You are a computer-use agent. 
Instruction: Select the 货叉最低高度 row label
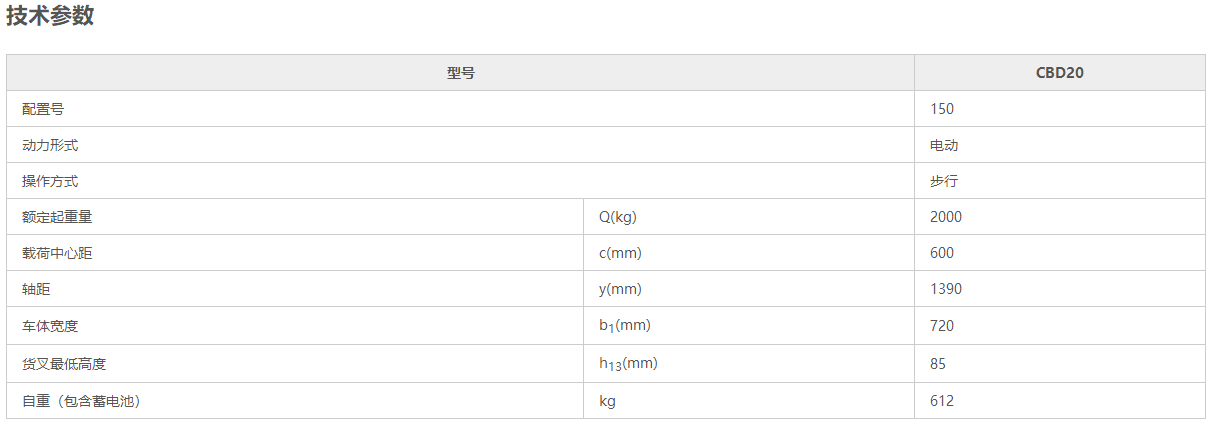pyautogui.click(x=64, y=364)
